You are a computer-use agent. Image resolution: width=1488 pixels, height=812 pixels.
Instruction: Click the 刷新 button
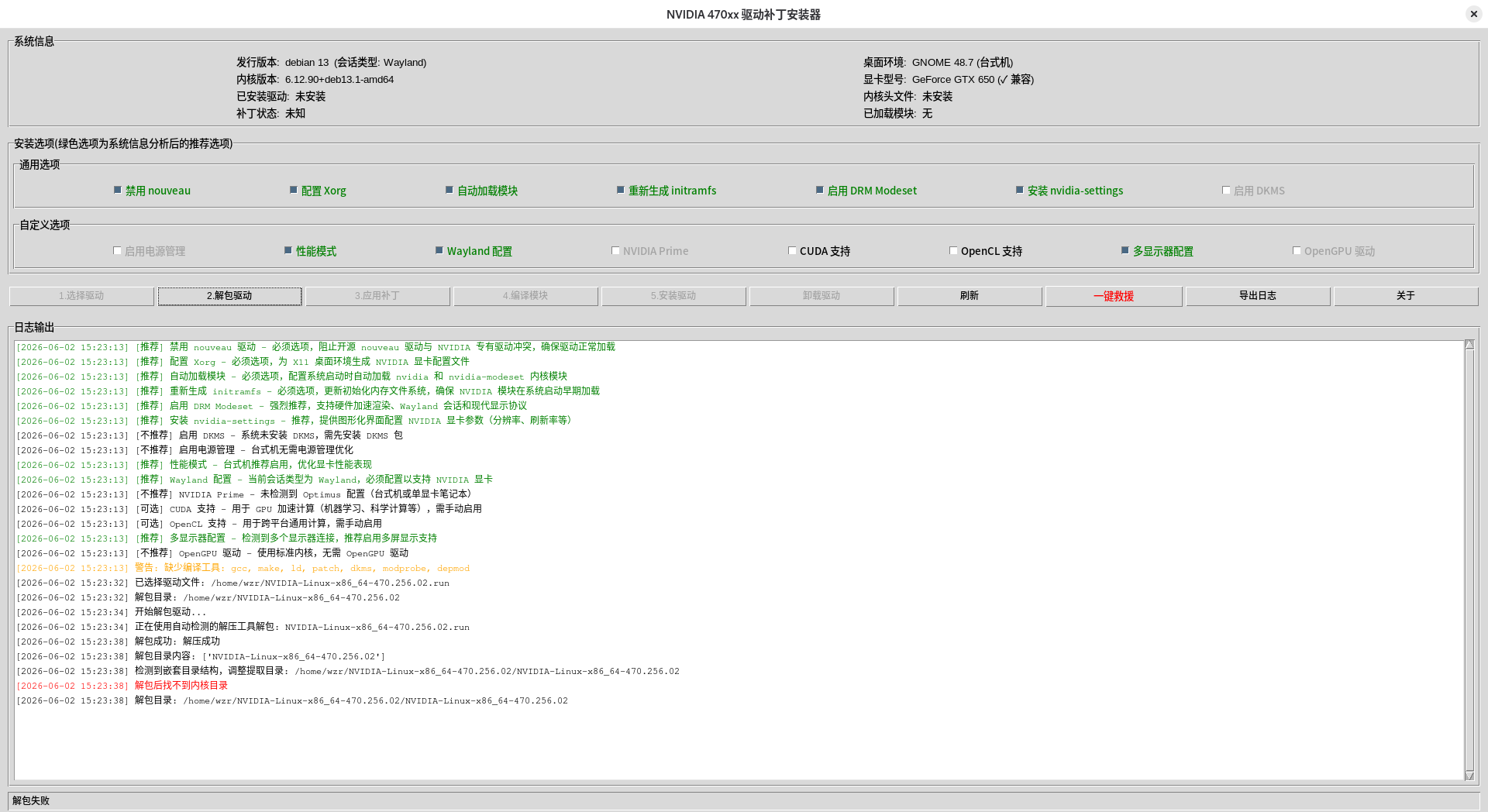[x=970, y=296]
